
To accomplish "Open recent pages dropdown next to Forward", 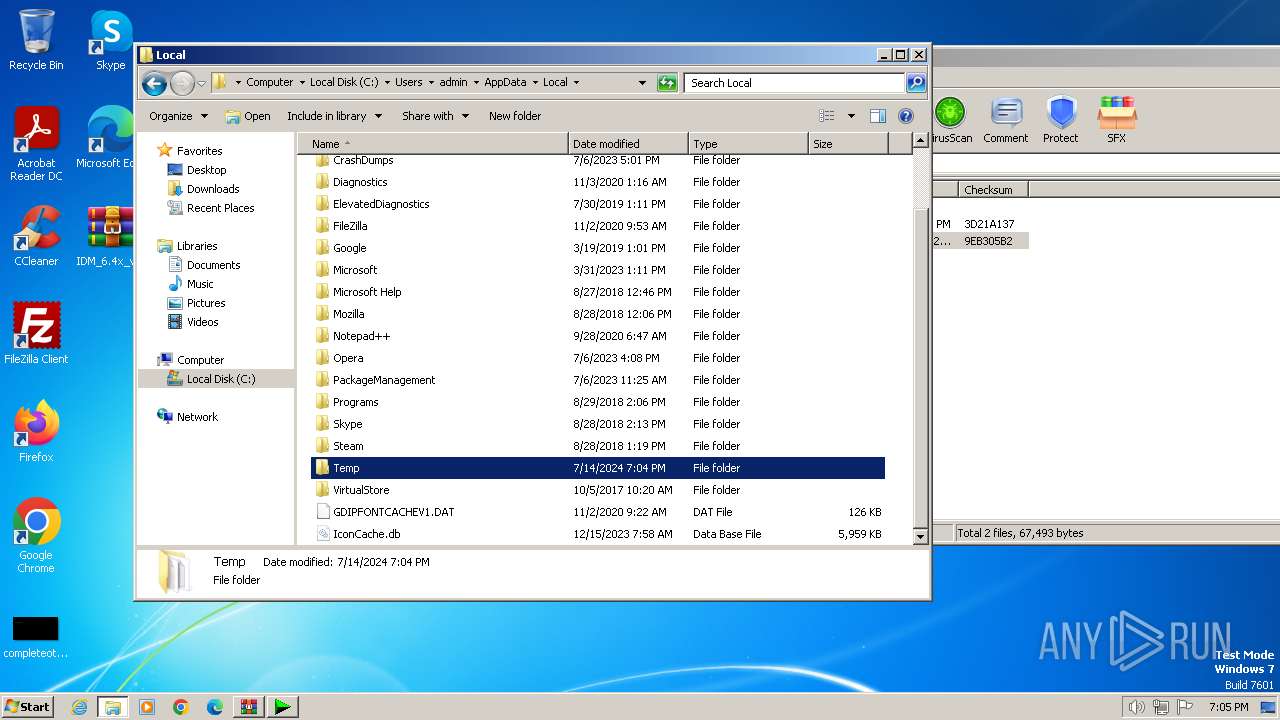I will click(202, 83).
